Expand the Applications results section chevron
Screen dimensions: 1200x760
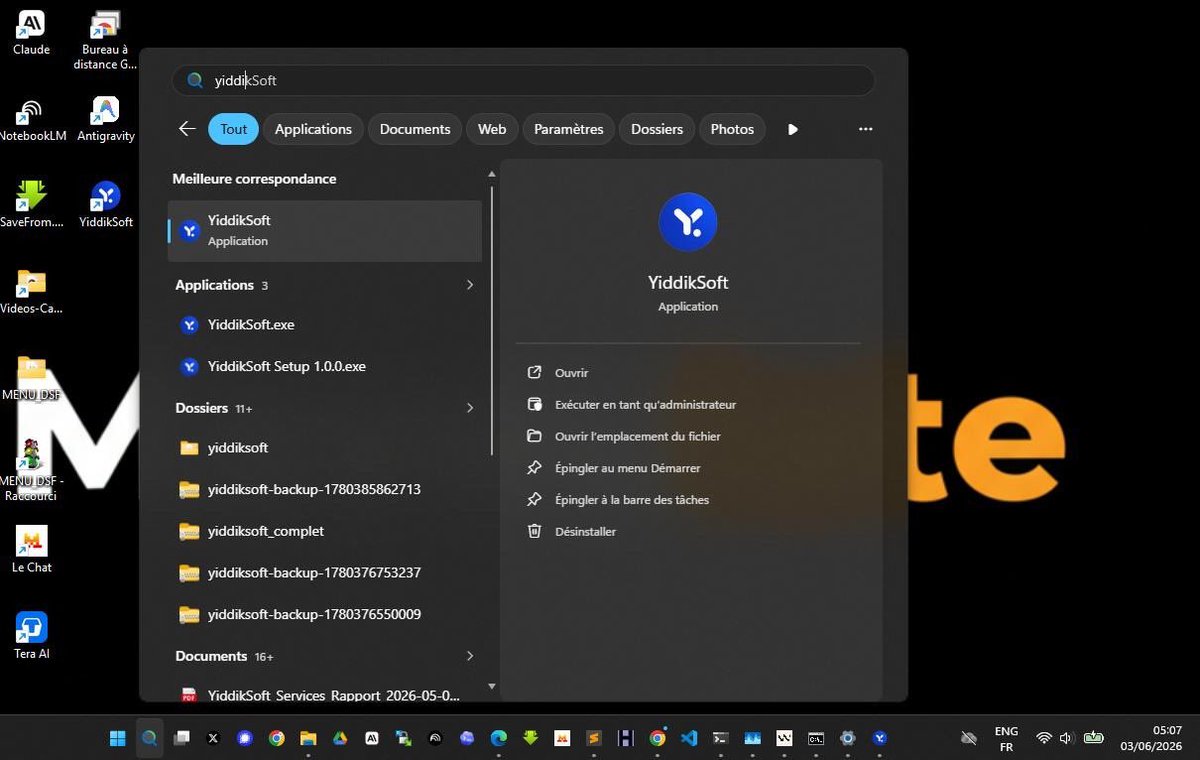[x=470, y=285]
